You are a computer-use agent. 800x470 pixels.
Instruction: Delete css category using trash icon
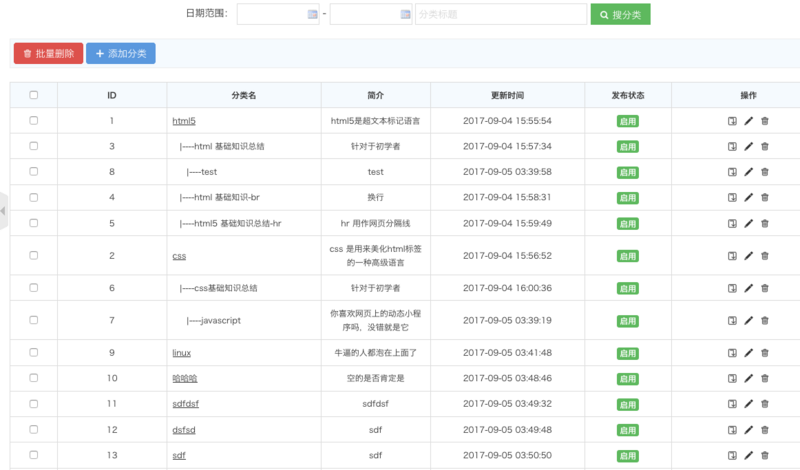[x=765, y=256]
